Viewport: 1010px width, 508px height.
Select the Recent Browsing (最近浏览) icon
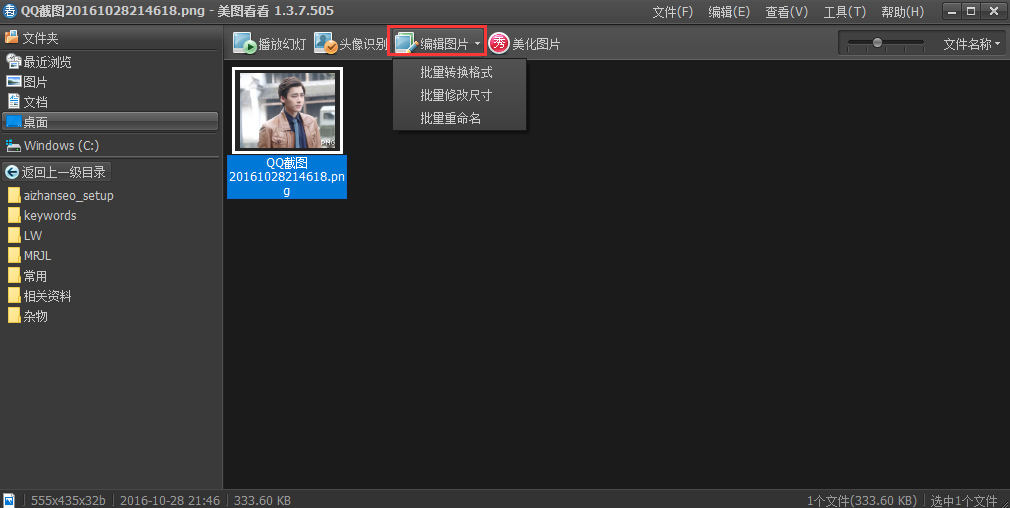click(x=14, y=62)
